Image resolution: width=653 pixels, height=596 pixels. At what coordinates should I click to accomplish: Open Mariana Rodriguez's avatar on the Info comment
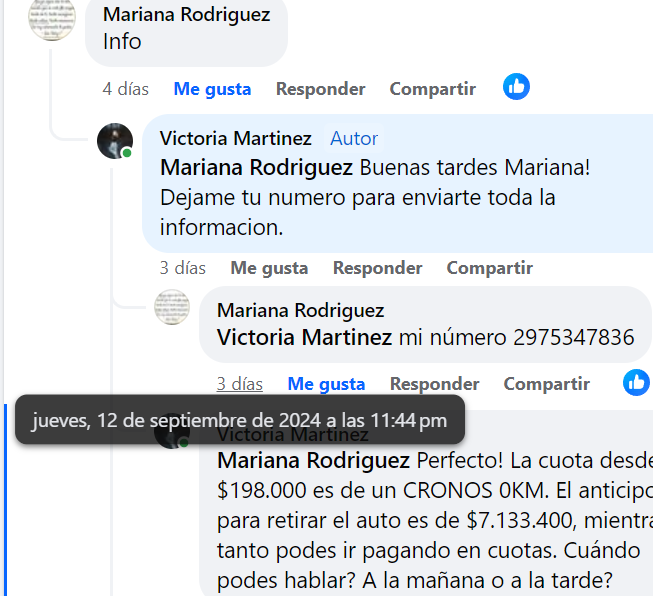tap(52, 18)
